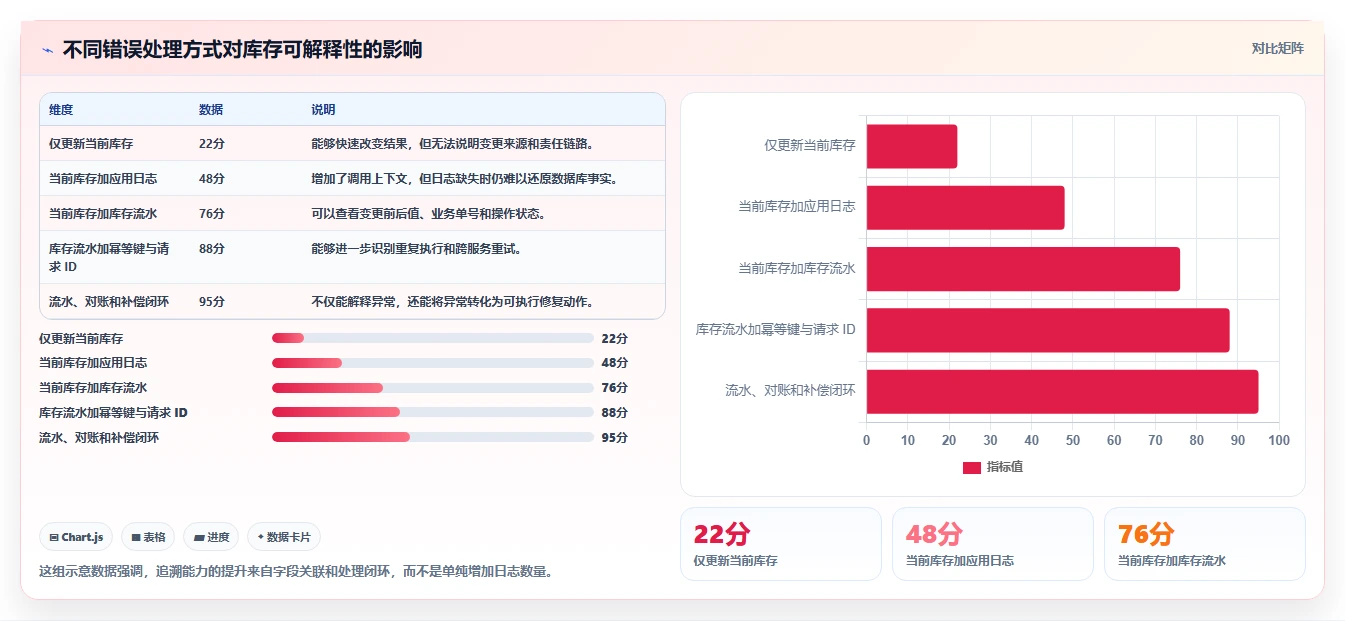Click the 维度 column header
Viewport: 1345px width, 621px height.
tap(61, 110)
